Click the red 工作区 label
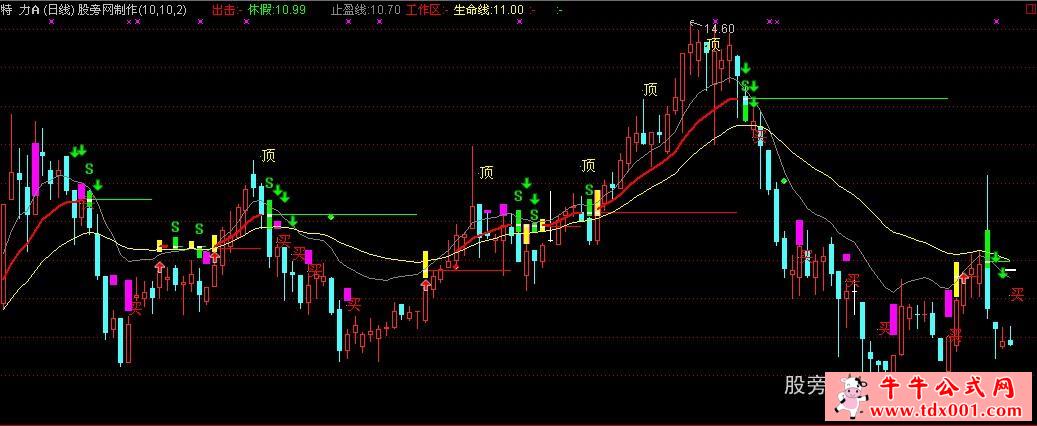This screenshot has width=1037, height=426. pyautogui.click(x=424, y=9)
